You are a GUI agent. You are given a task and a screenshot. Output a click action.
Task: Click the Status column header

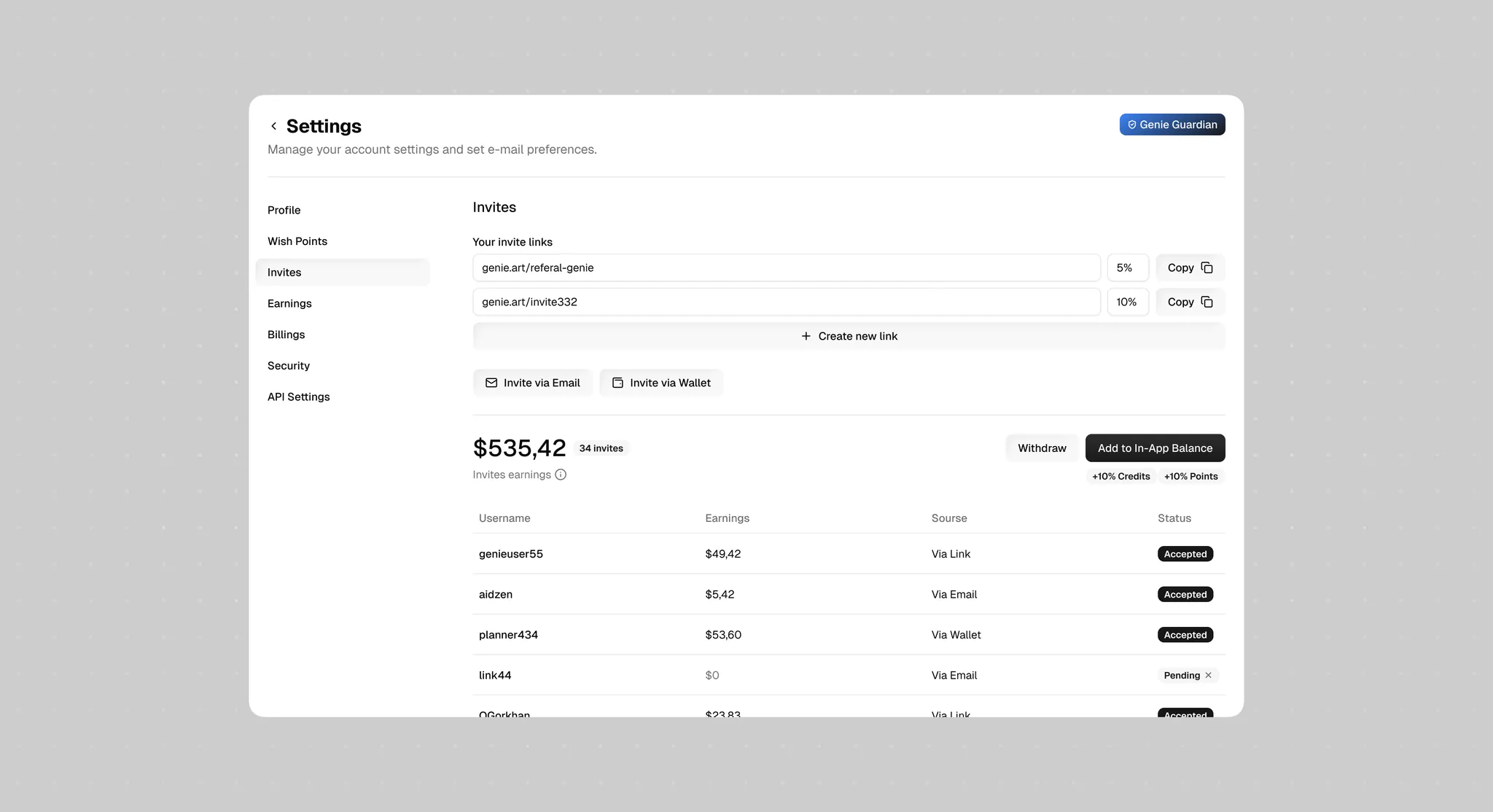tap(1174, 518)
